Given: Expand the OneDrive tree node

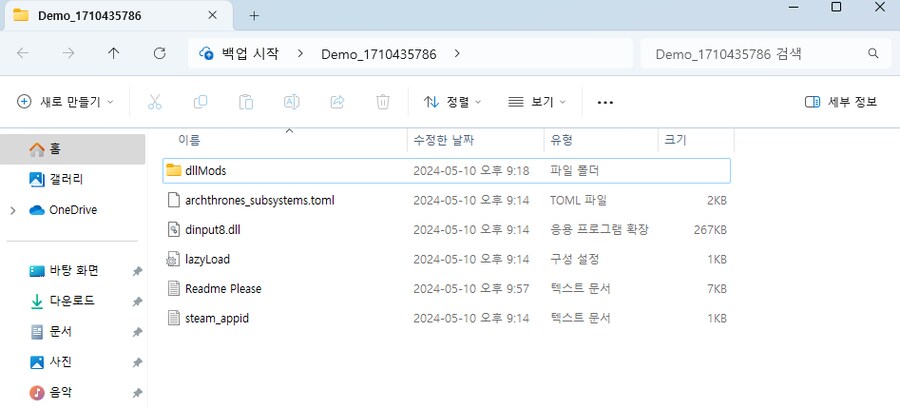Looking at the screenshot, I should (x=13, y=211).
